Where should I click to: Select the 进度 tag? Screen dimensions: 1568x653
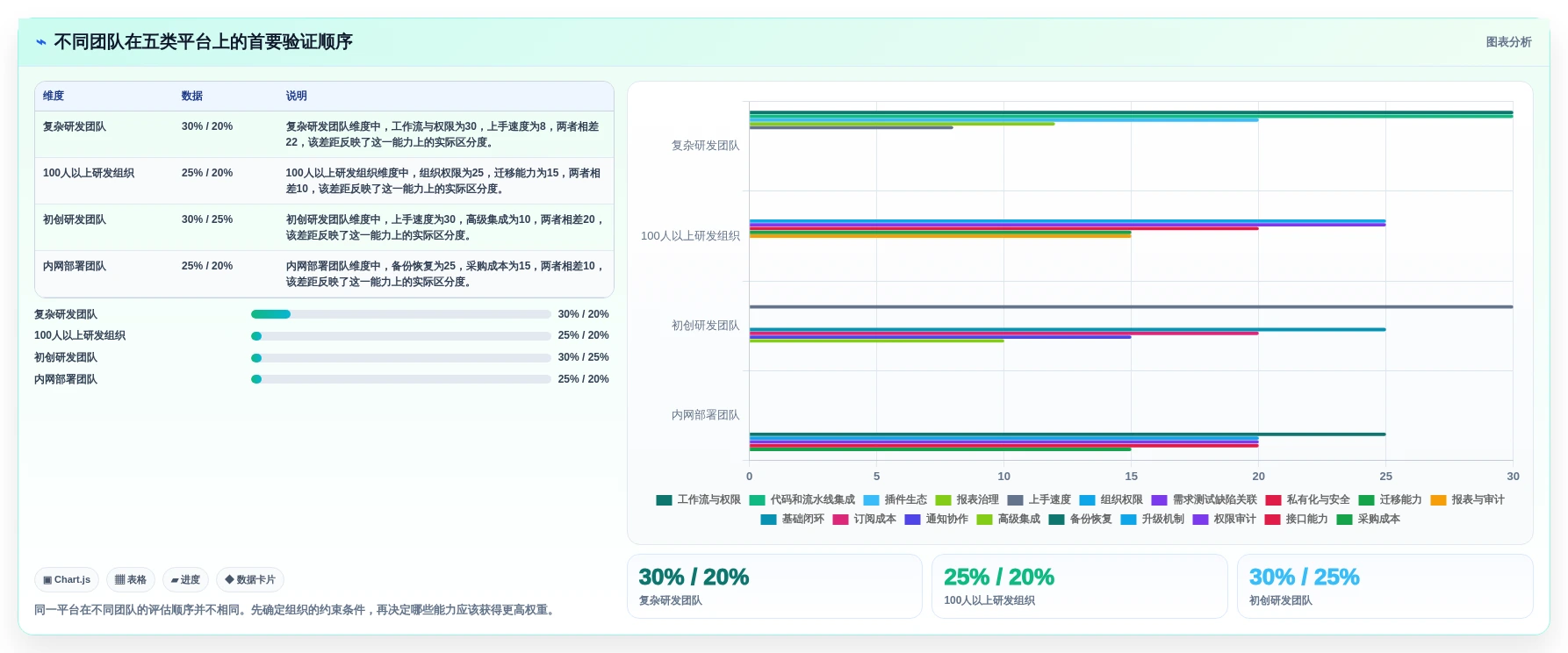click(185, 579)
